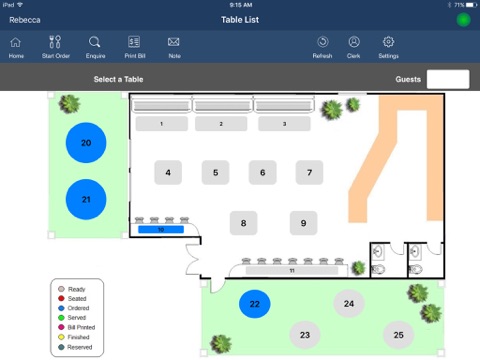Select blue bar counter table 10
Screen dimensions: 480x360
pos(161,229)
